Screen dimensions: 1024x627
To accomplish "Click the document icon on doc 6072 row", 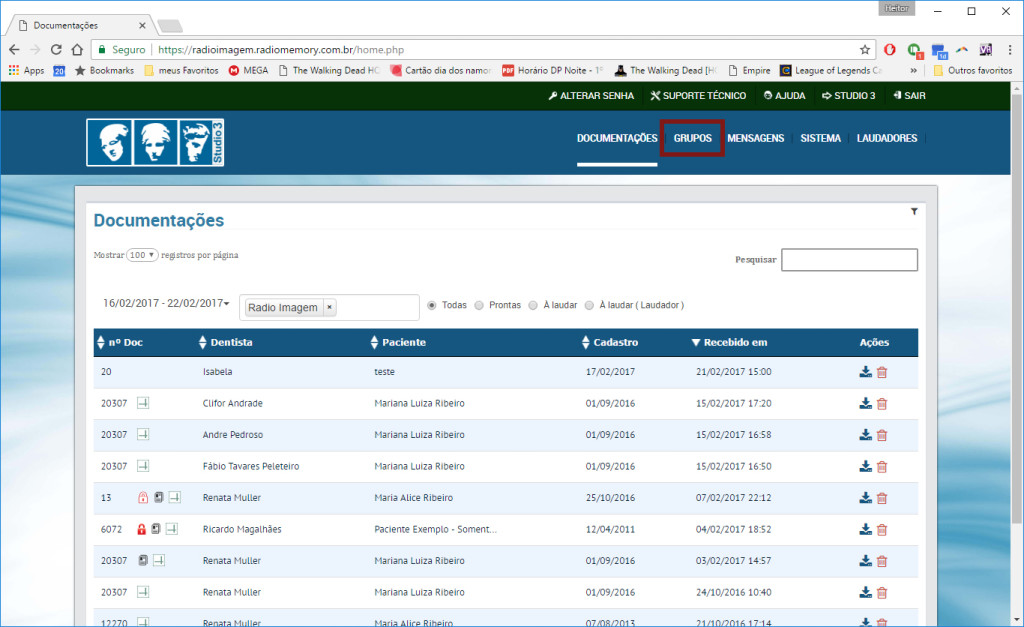I will click(x=156, y=528).
